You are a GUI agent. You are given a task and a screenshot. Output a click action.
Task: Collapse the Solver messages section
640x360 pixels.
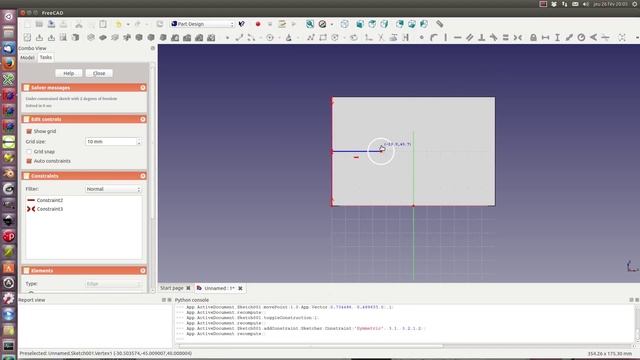click(x=143, y=87)
